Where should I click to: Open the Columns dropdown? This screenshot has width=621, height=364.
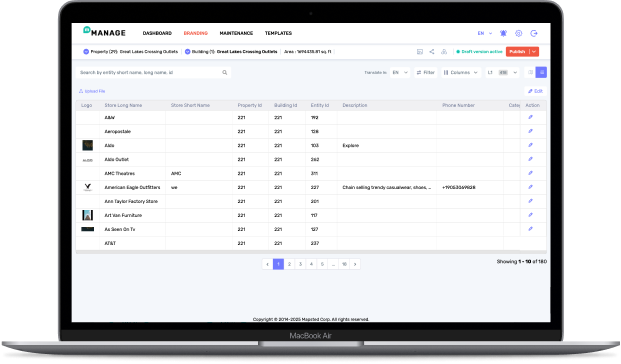coord(461,72)
